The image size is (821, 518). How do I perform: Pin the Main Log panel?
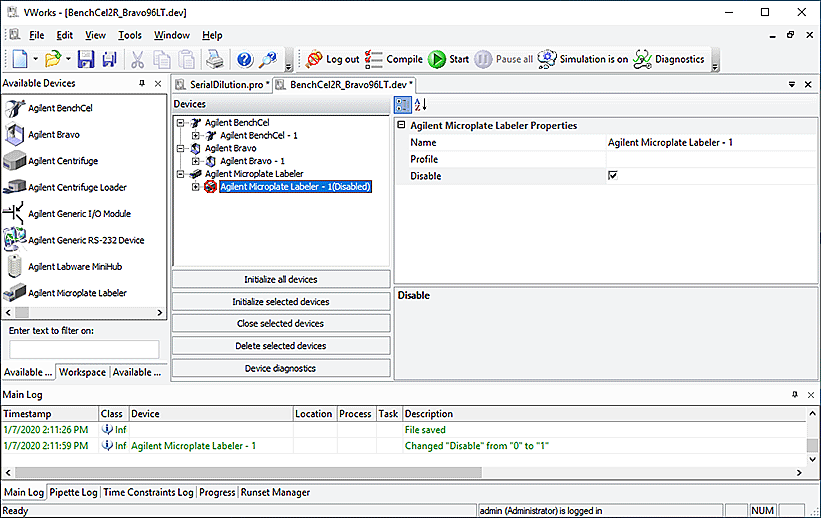pos(795,394)
